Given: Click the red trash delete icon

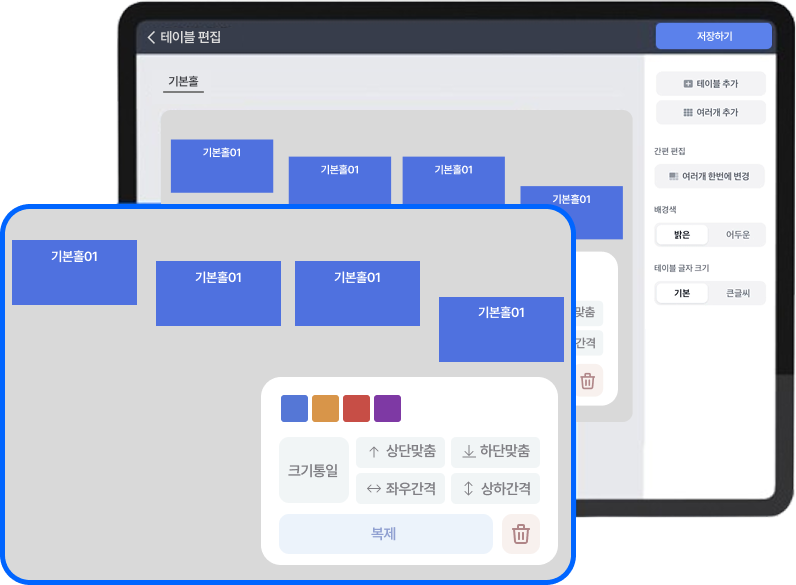Looking at the screenshot, I should pyautogui.click(x=520, y=534).
